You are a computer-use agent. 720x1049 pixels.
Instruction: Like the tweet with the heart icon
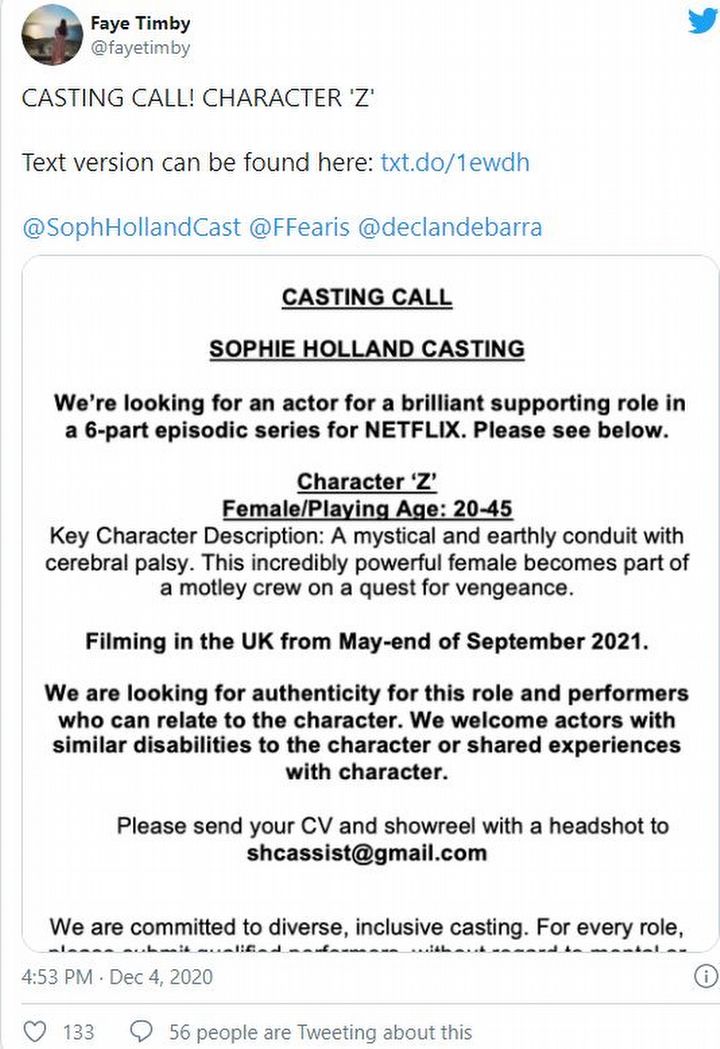point(35,1030)
